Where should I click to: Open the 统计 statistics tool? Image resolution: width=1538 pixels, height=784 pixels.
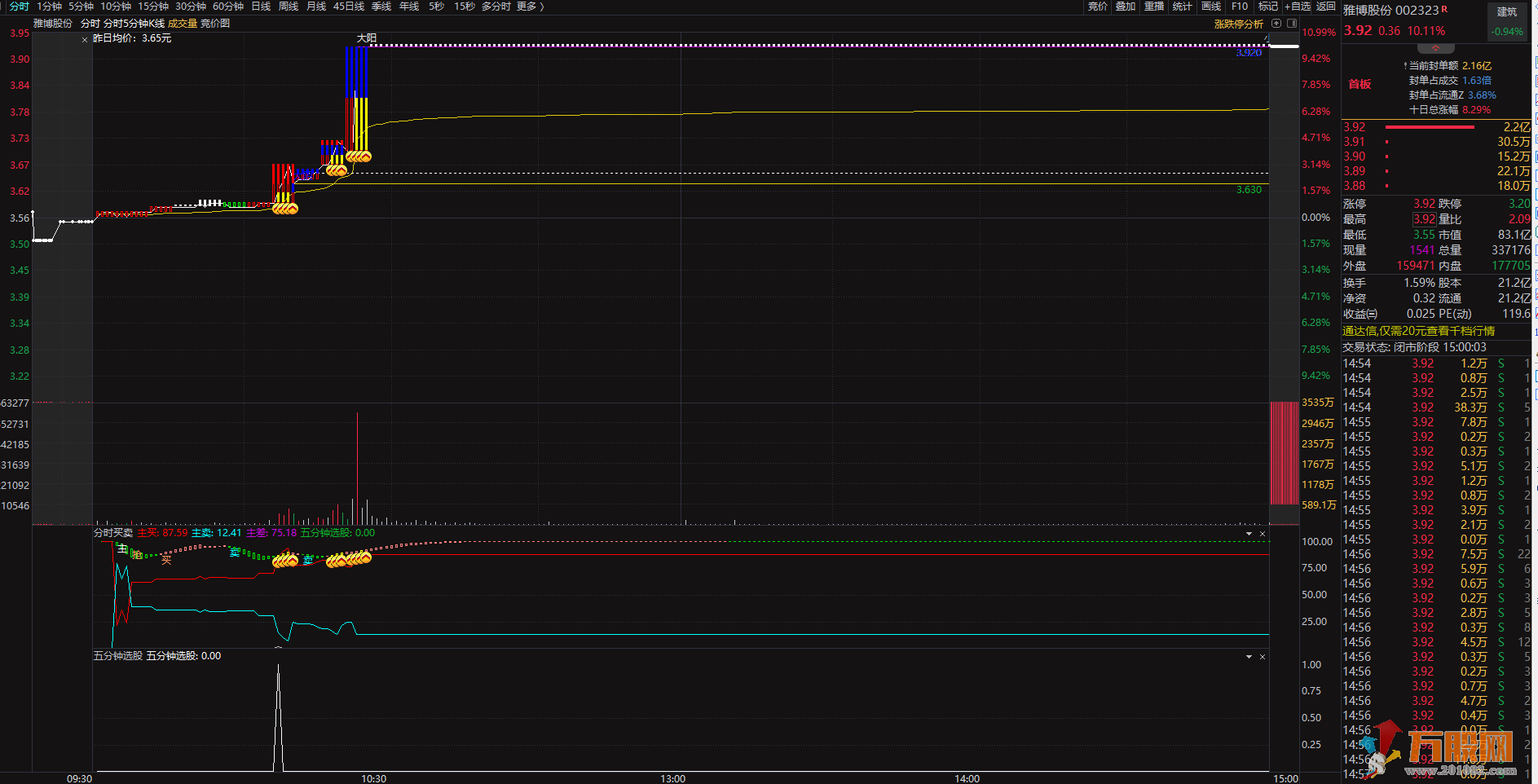click(1183, 7)
